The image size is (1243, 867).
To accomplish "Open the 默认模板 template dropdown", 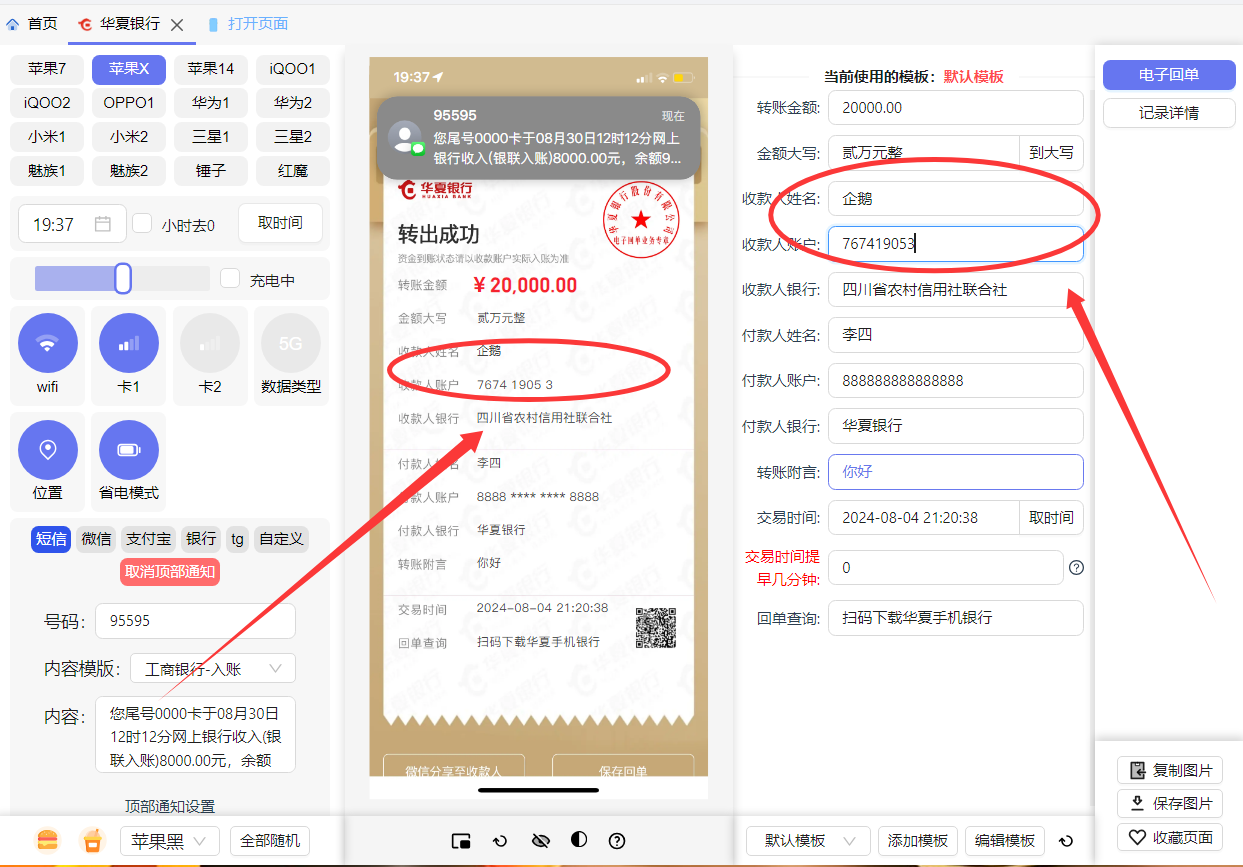I will [x=808, y=841].
